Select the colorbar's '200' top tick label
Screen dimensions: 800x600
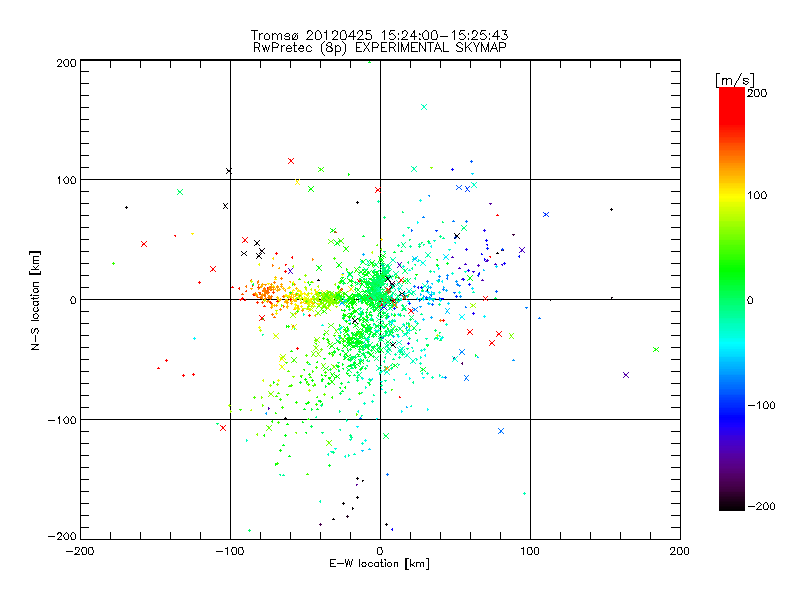click(757, 93)
